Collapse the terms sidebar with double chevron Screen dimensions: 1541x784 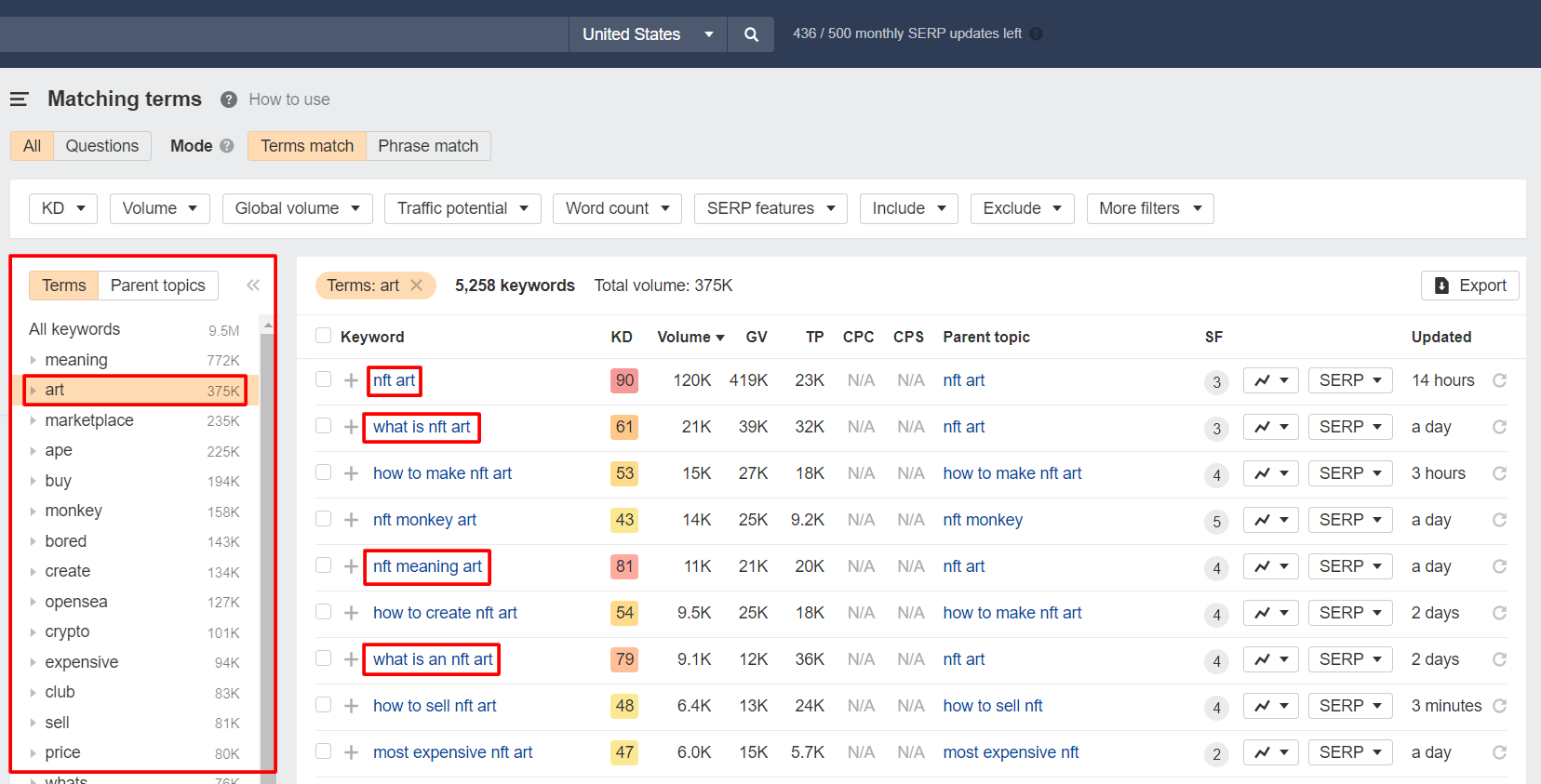(x=253, y=286)
